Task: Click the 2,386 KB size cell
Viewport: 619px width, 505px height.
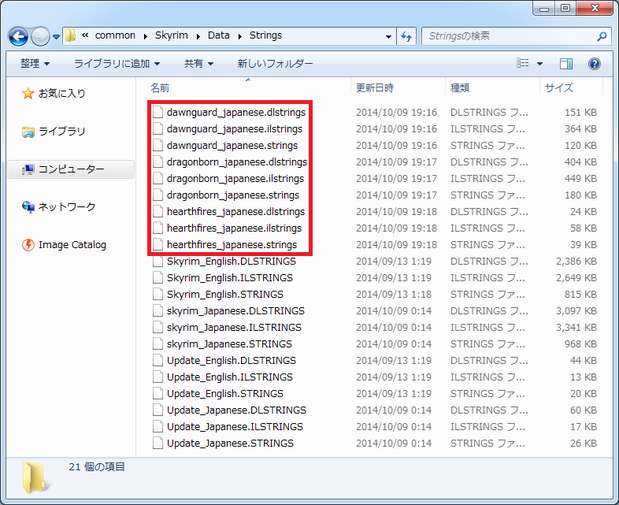Action: pos(576,261)
